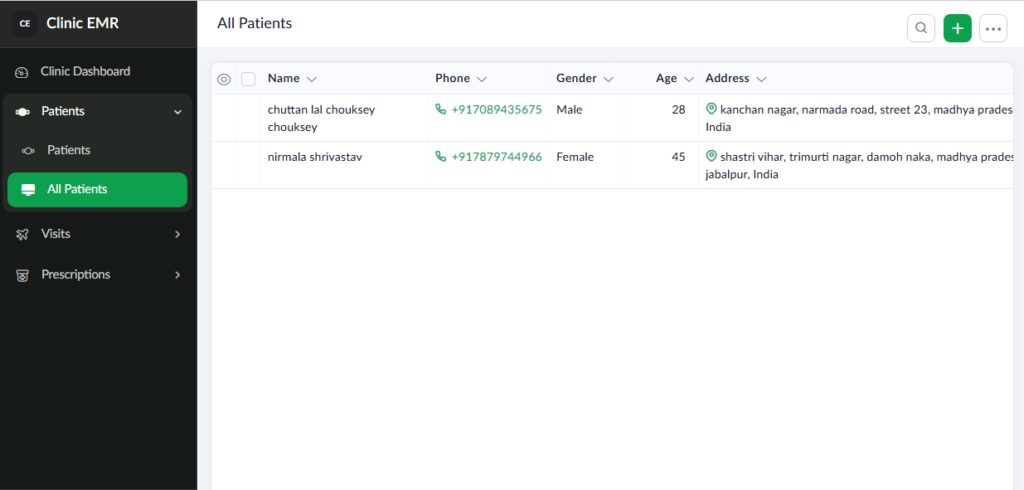The image size is (1024, 490).
Task: Click the Visits rocket icon
Action: pos(22,234)
